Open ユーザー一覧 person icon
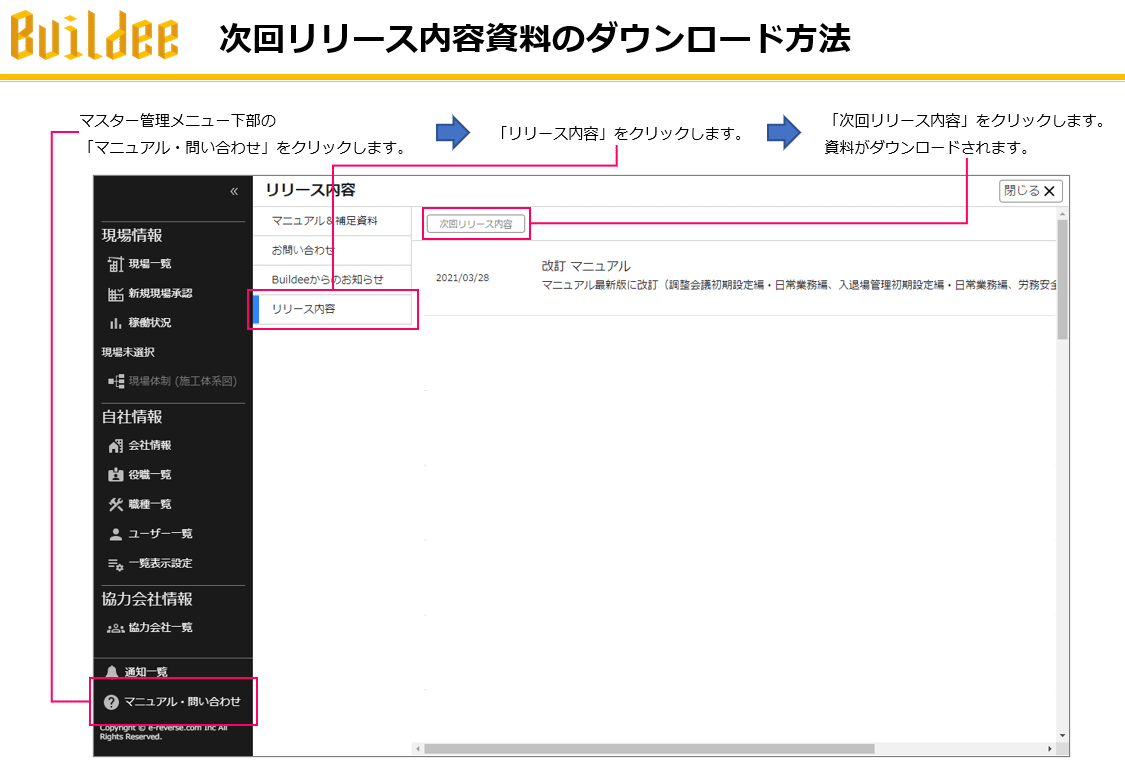The image size is (1125, 779). tap(115, 534)
